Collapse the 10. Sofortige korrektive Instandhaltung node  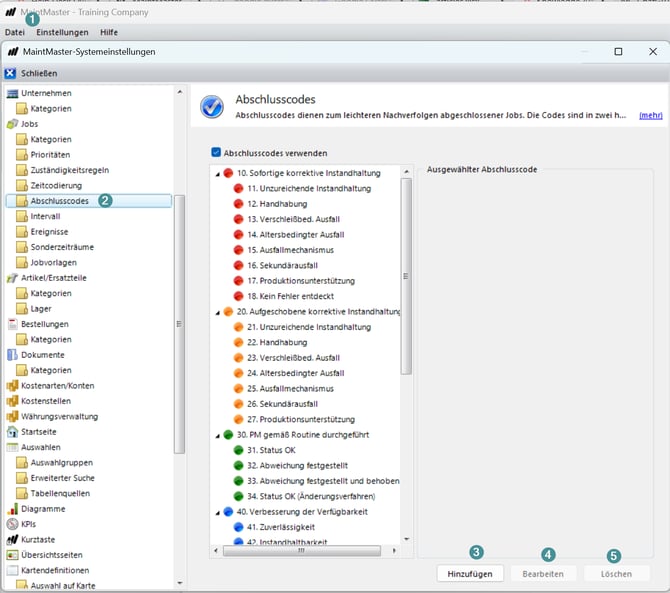click(x=217, y=174)
